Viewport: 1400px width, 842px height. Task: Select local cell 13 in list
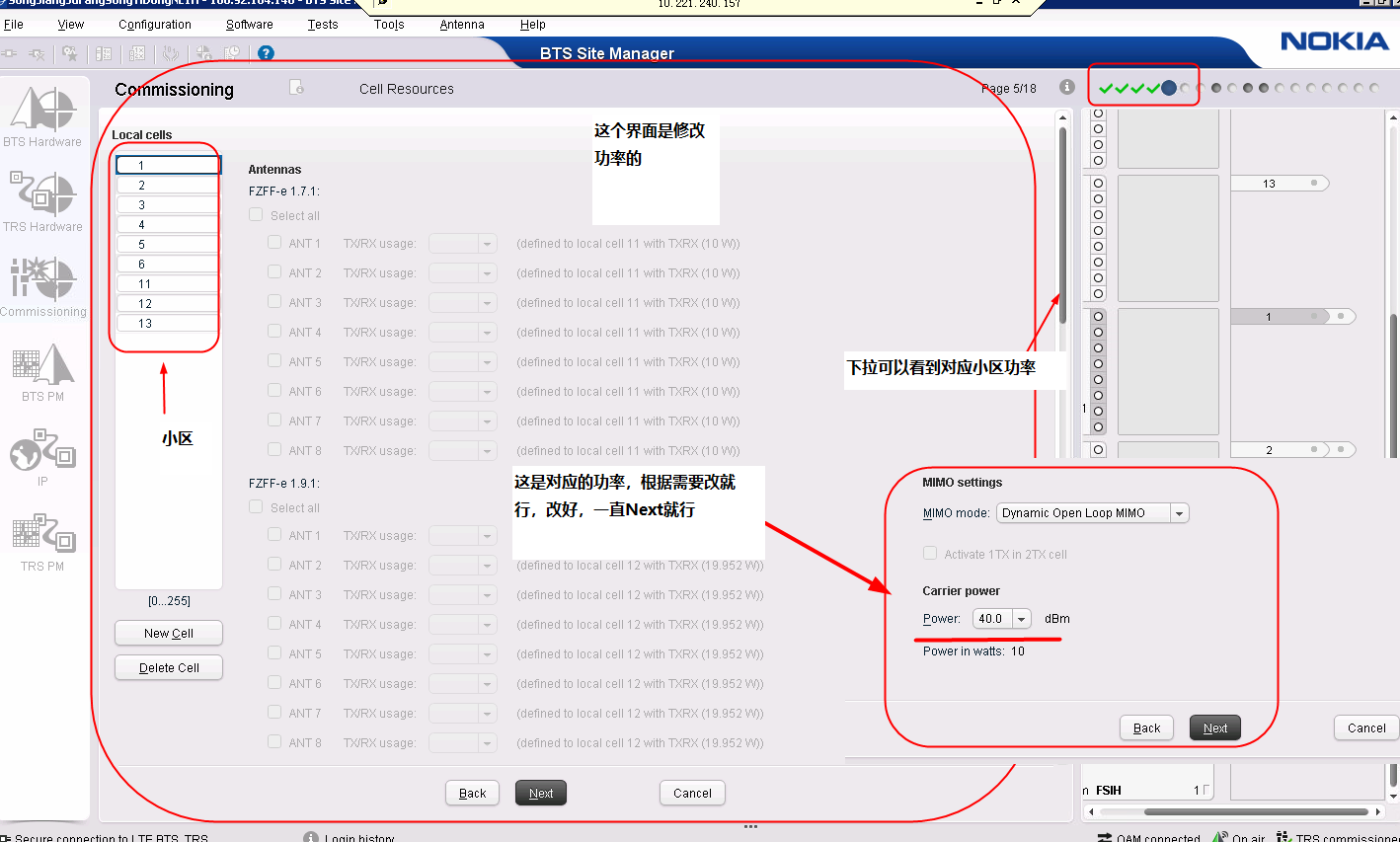[168, 323]
